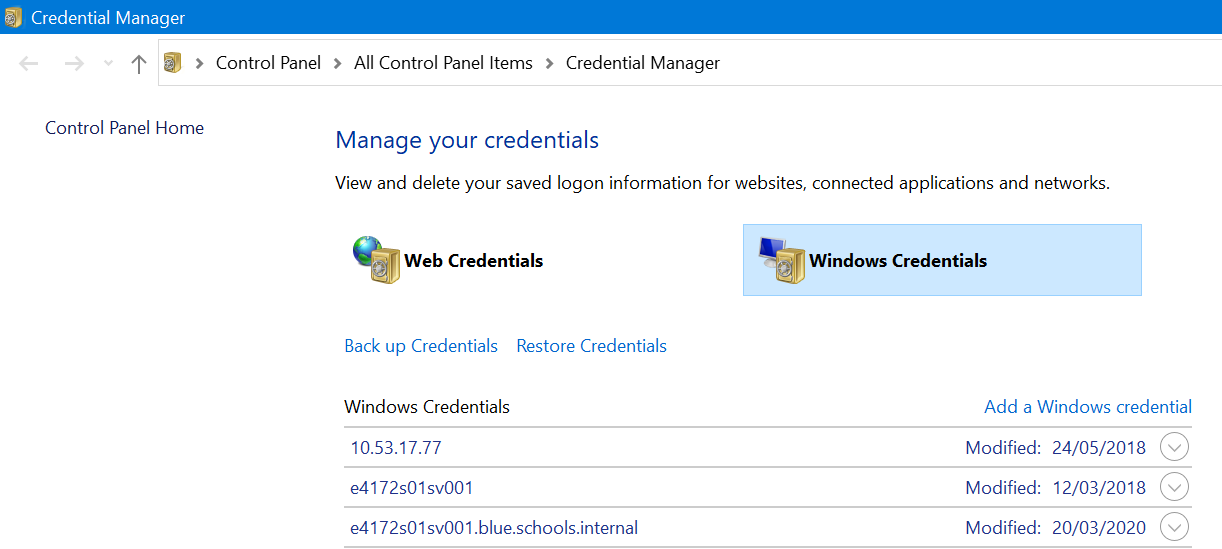Click the address bar vault icon
Image resolution: width=1222 pixels, height=549 pixels.
pyautogui.click(x=173, y=63)
